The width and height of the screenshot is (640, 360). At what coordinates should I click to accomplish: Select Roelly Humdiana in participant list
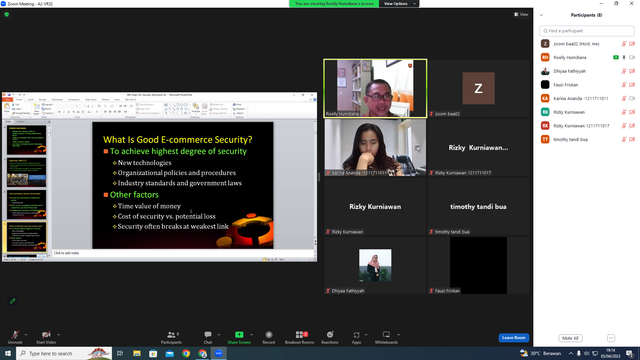tap(587, 57)
